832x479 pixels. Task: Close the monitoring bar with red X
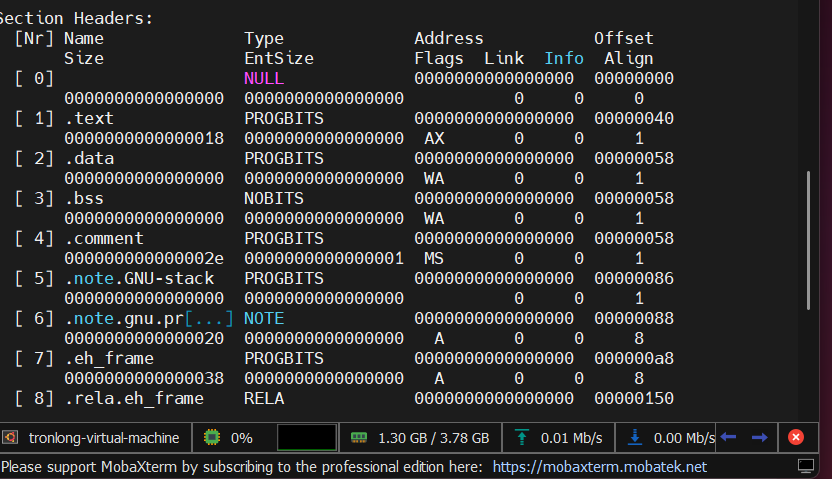click(x=796, y=437)
